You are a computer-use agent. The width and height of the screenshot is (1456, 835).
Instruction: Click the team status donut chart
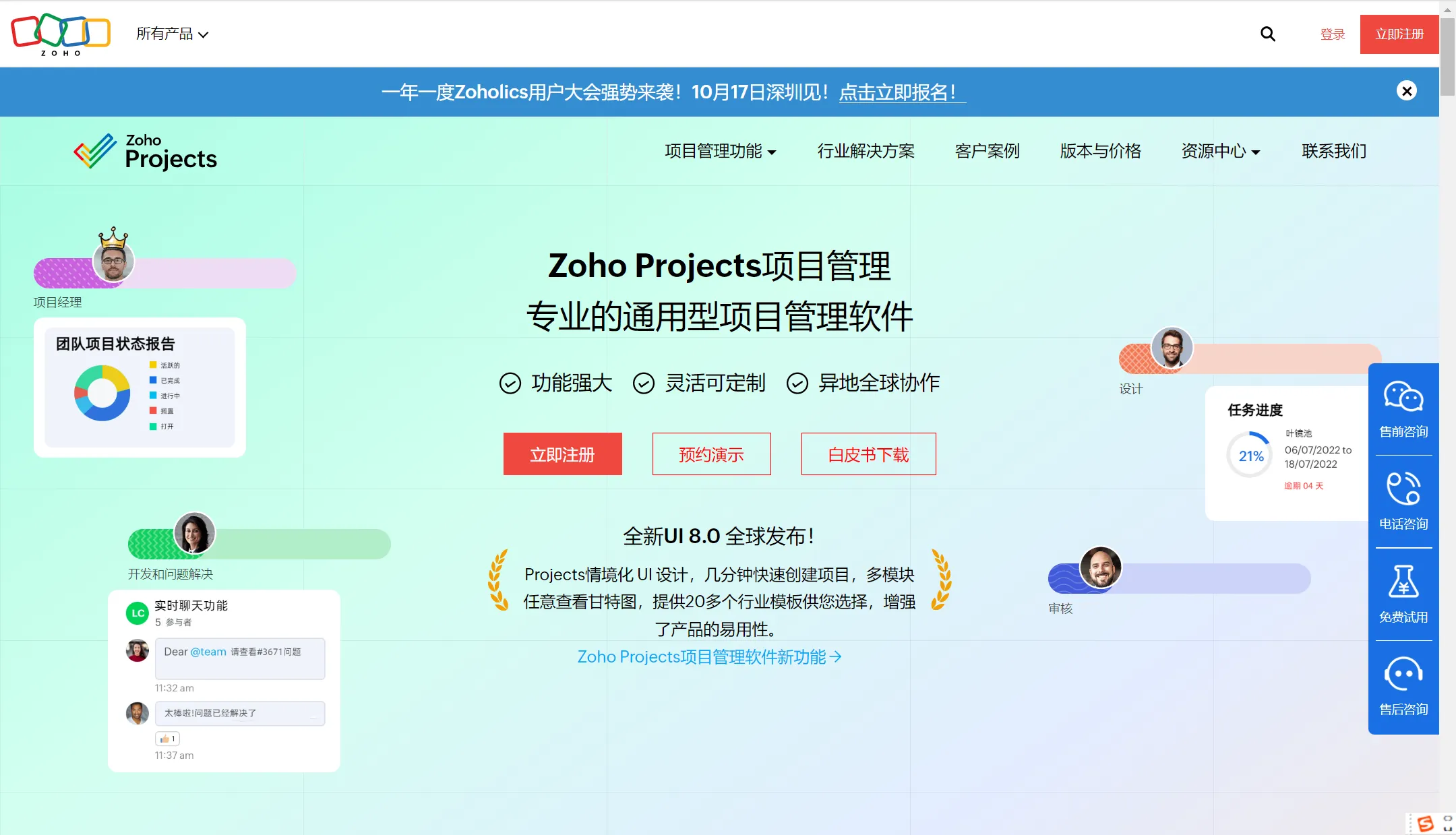point(102,394)
